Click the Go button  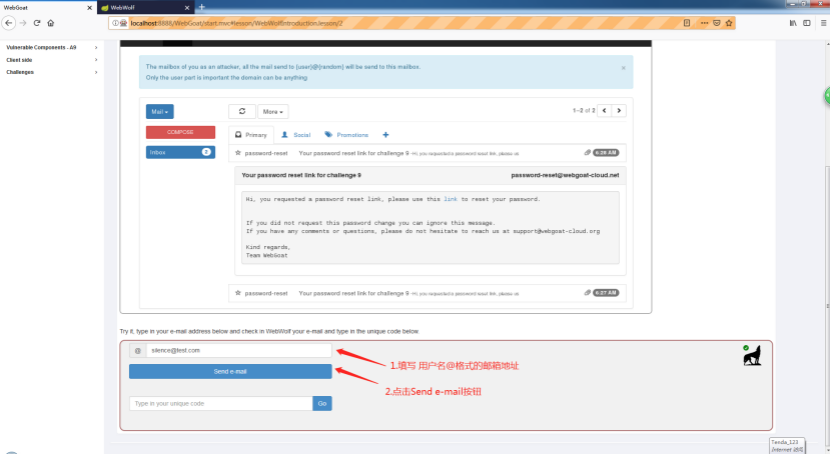322,403
